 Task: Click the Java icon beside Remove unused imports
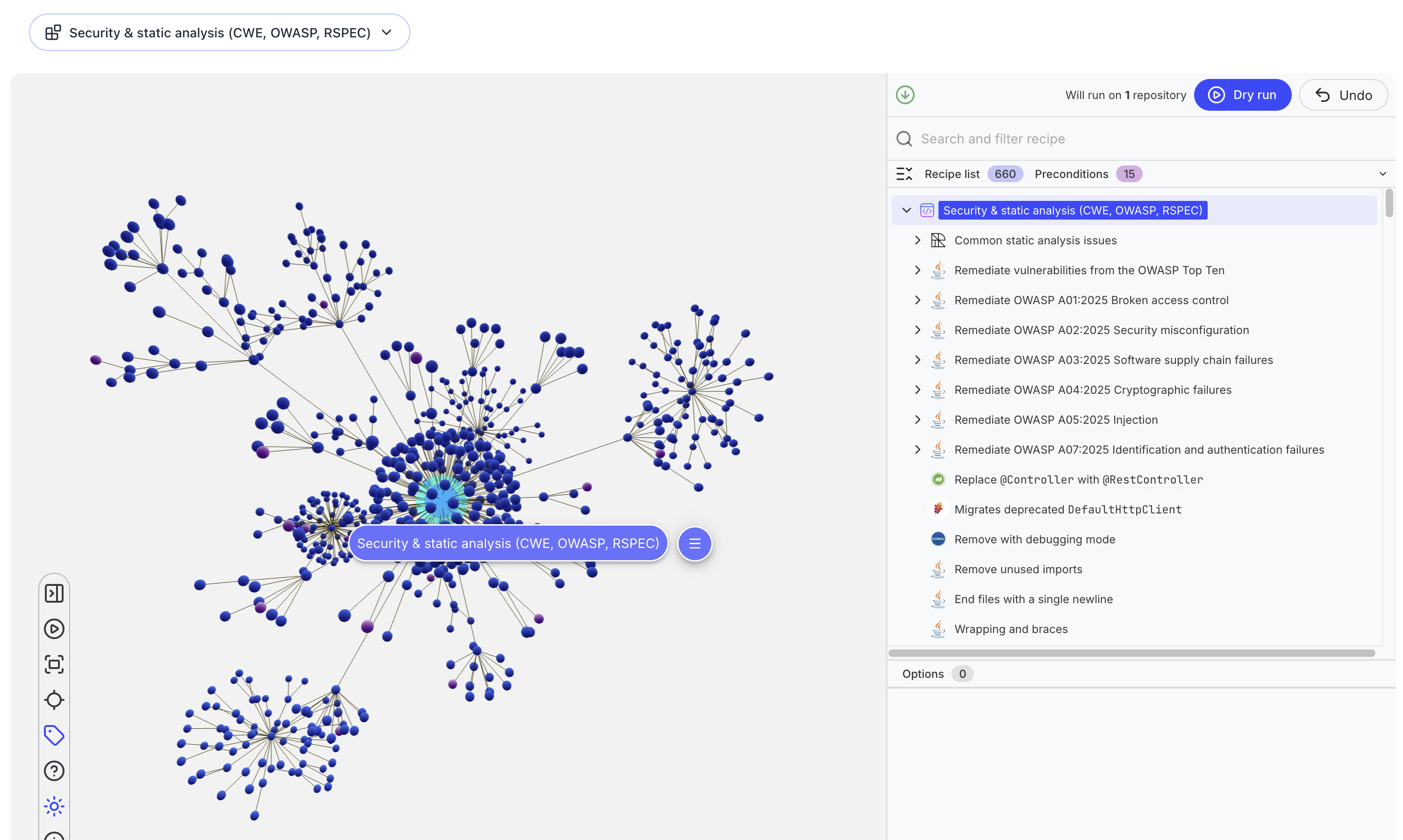[x=938, y=569]
